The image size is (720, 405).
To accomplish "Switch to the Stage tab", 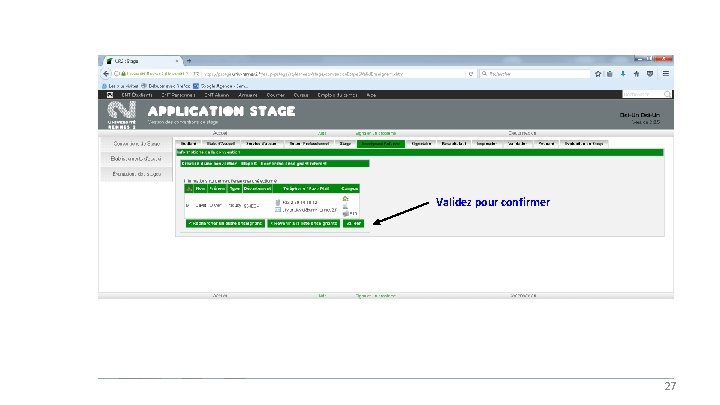I will point(345,144).
